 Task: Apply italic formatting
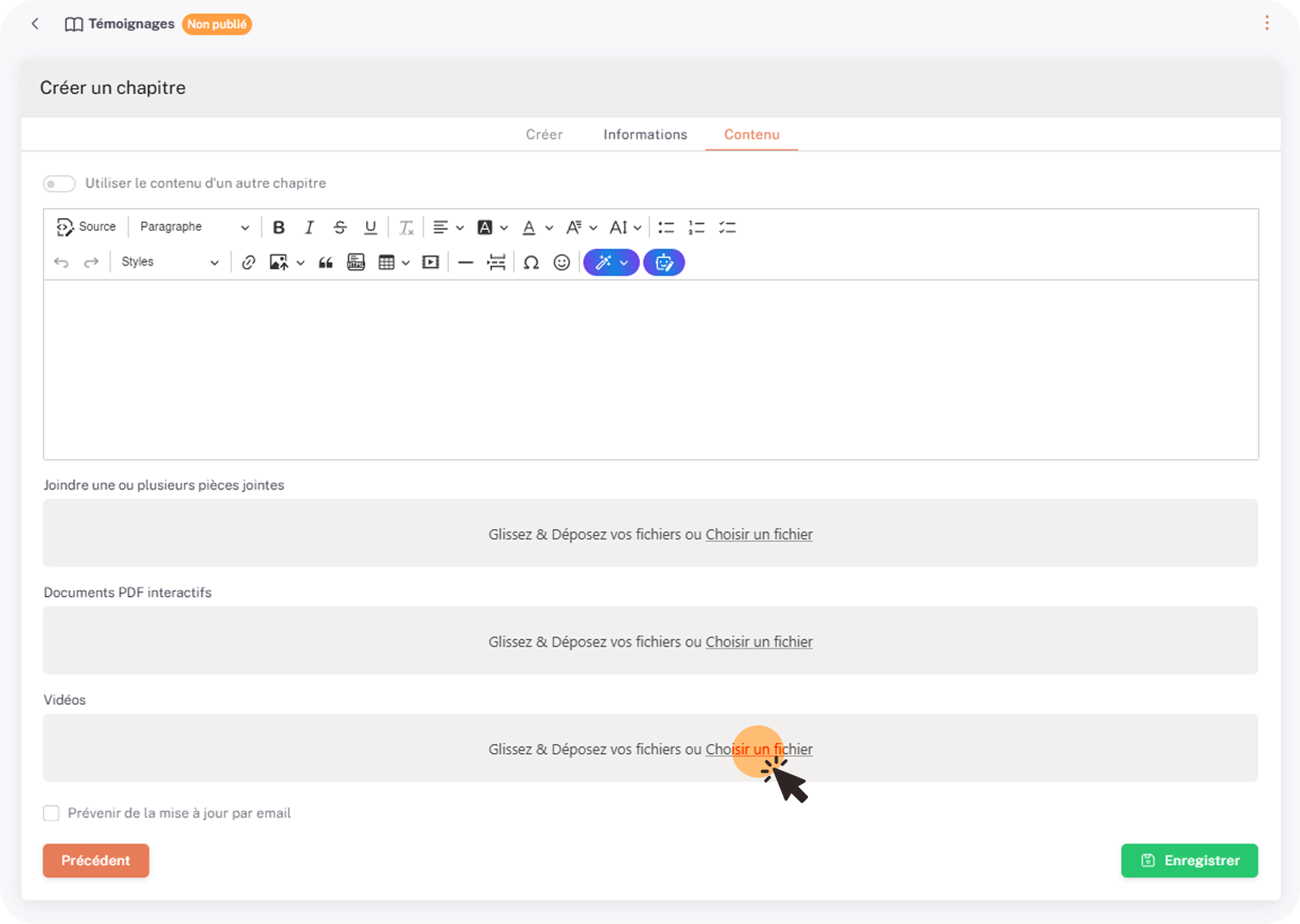click(x=309, y=227)
